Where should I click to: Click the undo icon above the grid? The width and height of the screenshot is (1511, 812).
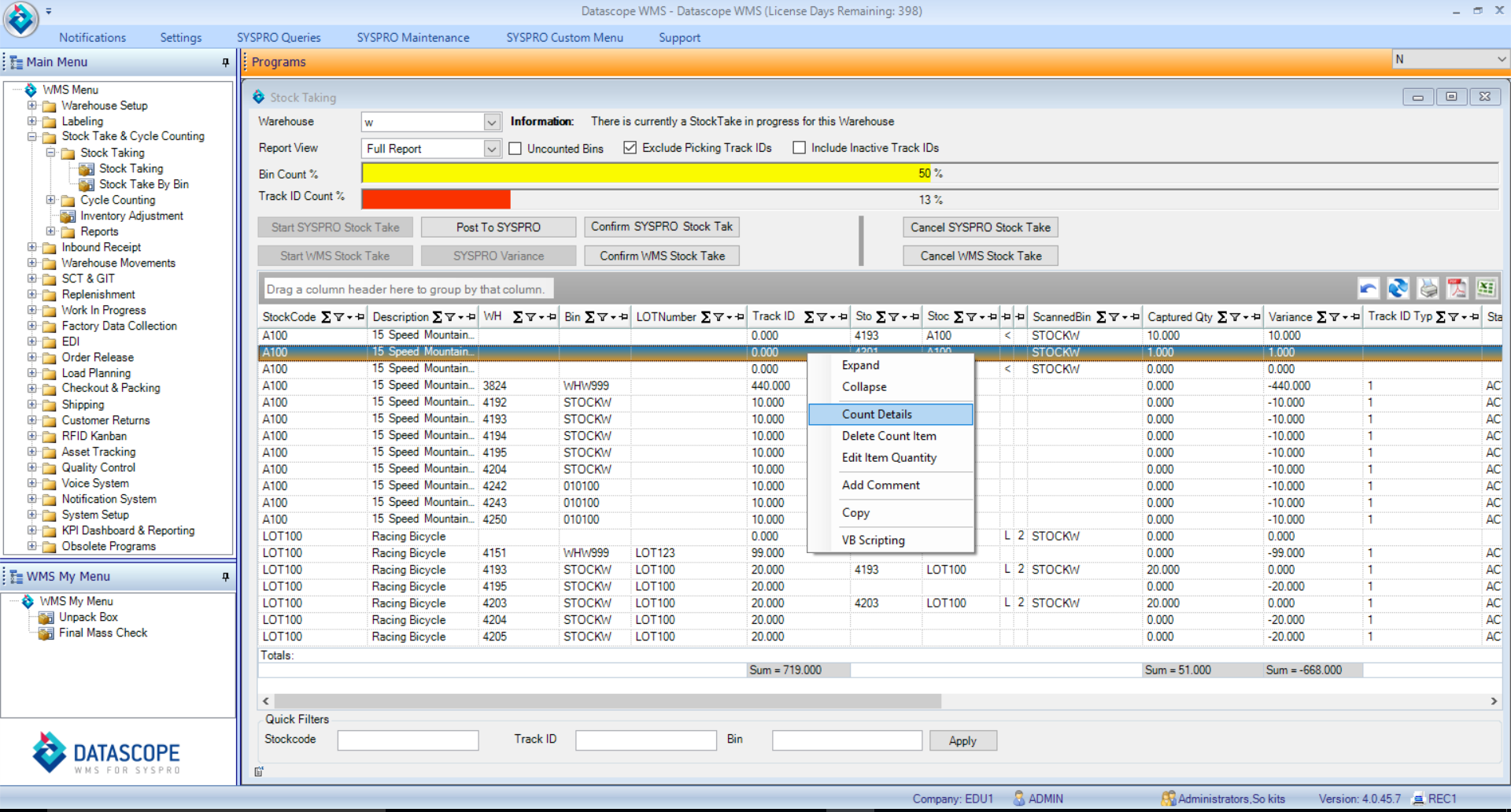click(1368, 288)
